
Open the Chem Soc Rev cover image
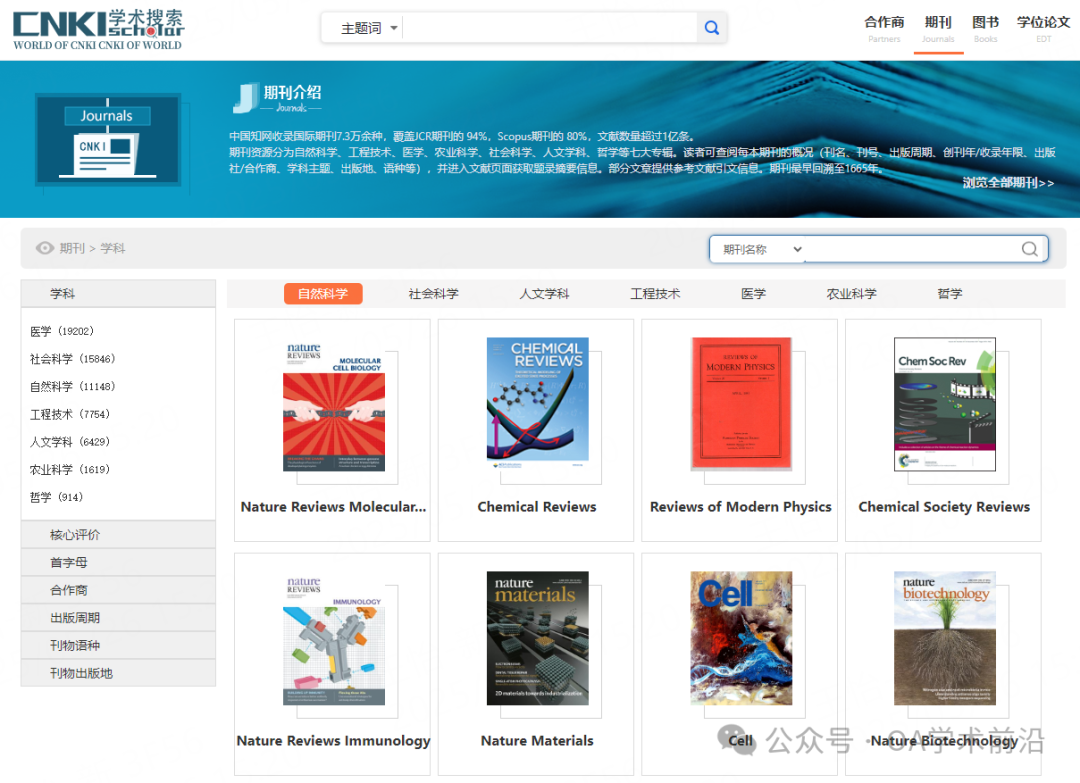[x=945, y=404]
